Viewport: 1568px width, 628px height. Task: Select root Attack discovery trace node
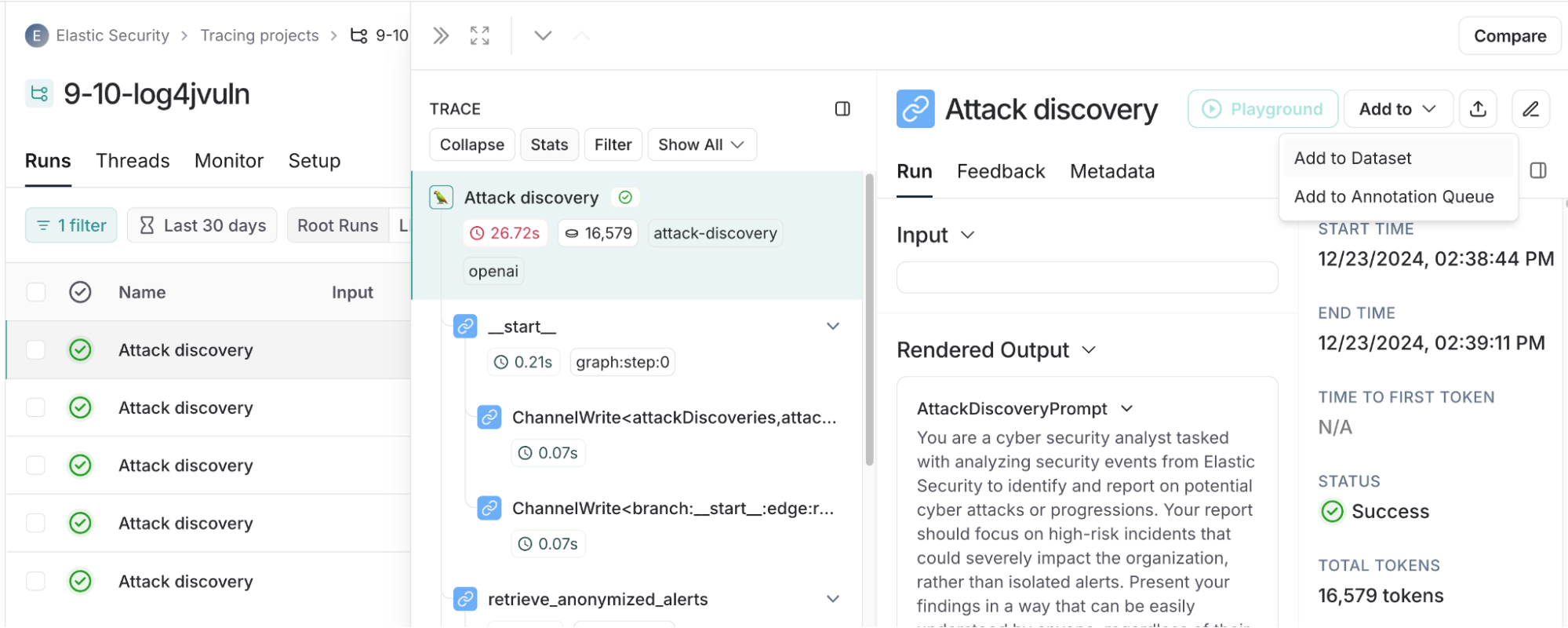pos(637,235)
